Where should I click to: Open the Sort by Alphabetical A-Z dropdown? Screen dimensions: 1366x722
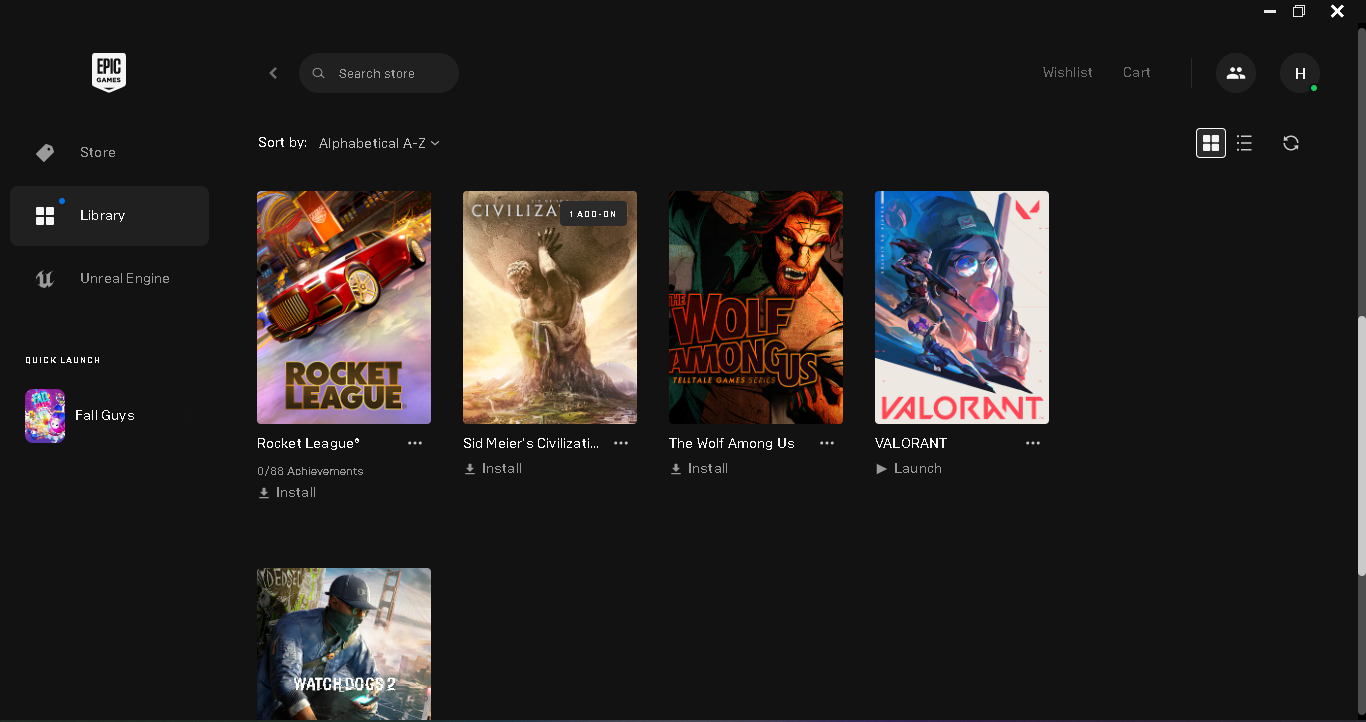tap(379, 143)
